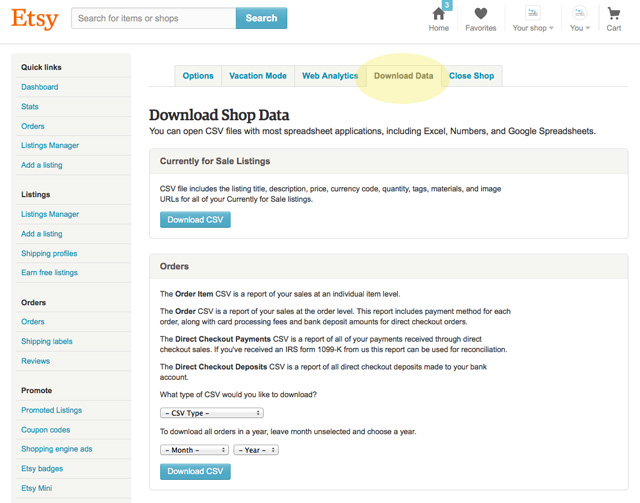Click the Listings sidebar heading
This screenshot has width=640, height=503.
coord(36,194)
